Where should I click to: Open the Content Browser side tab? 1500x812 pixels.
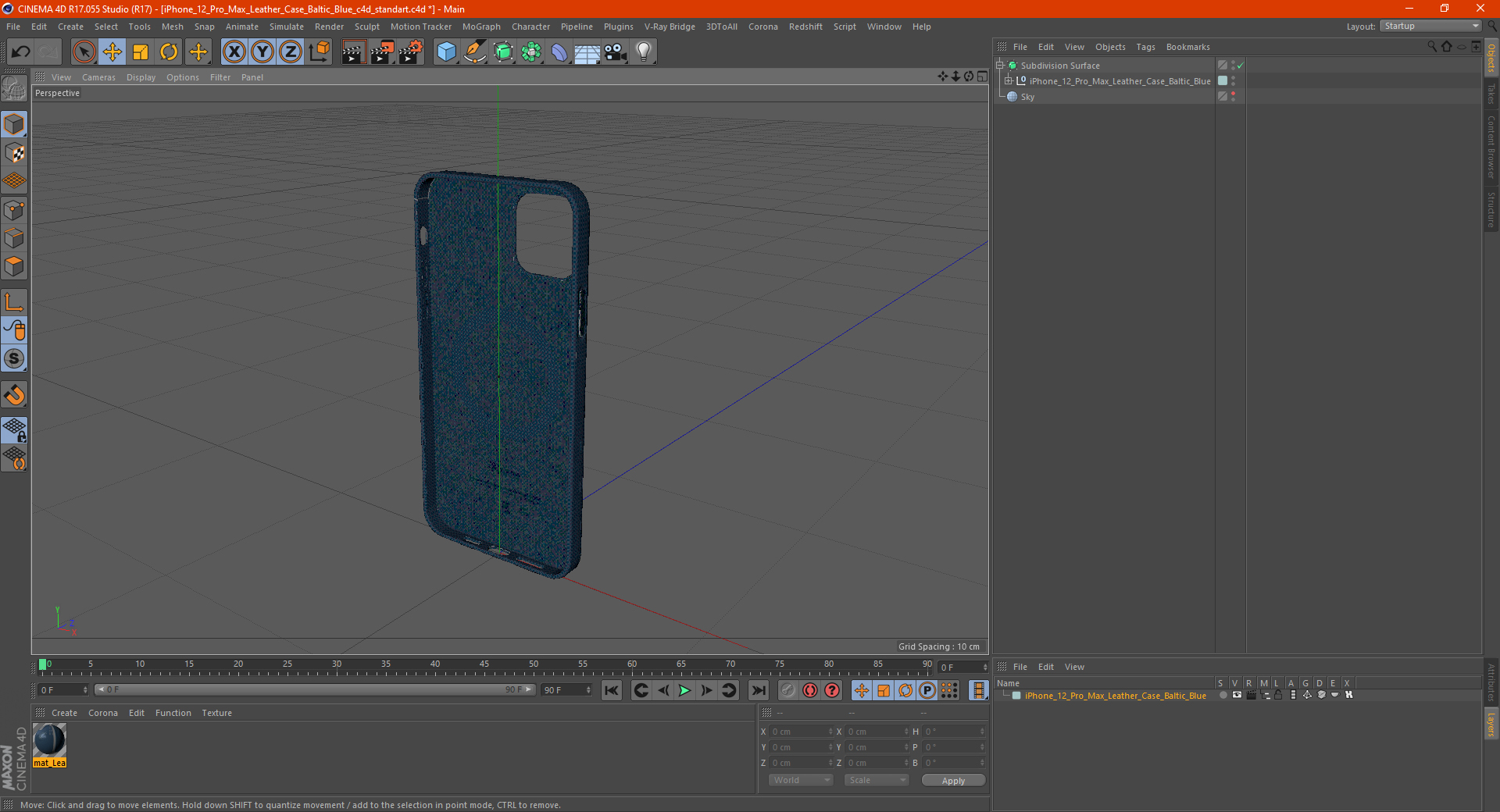pyautogui.click(x=1491, y=148)
